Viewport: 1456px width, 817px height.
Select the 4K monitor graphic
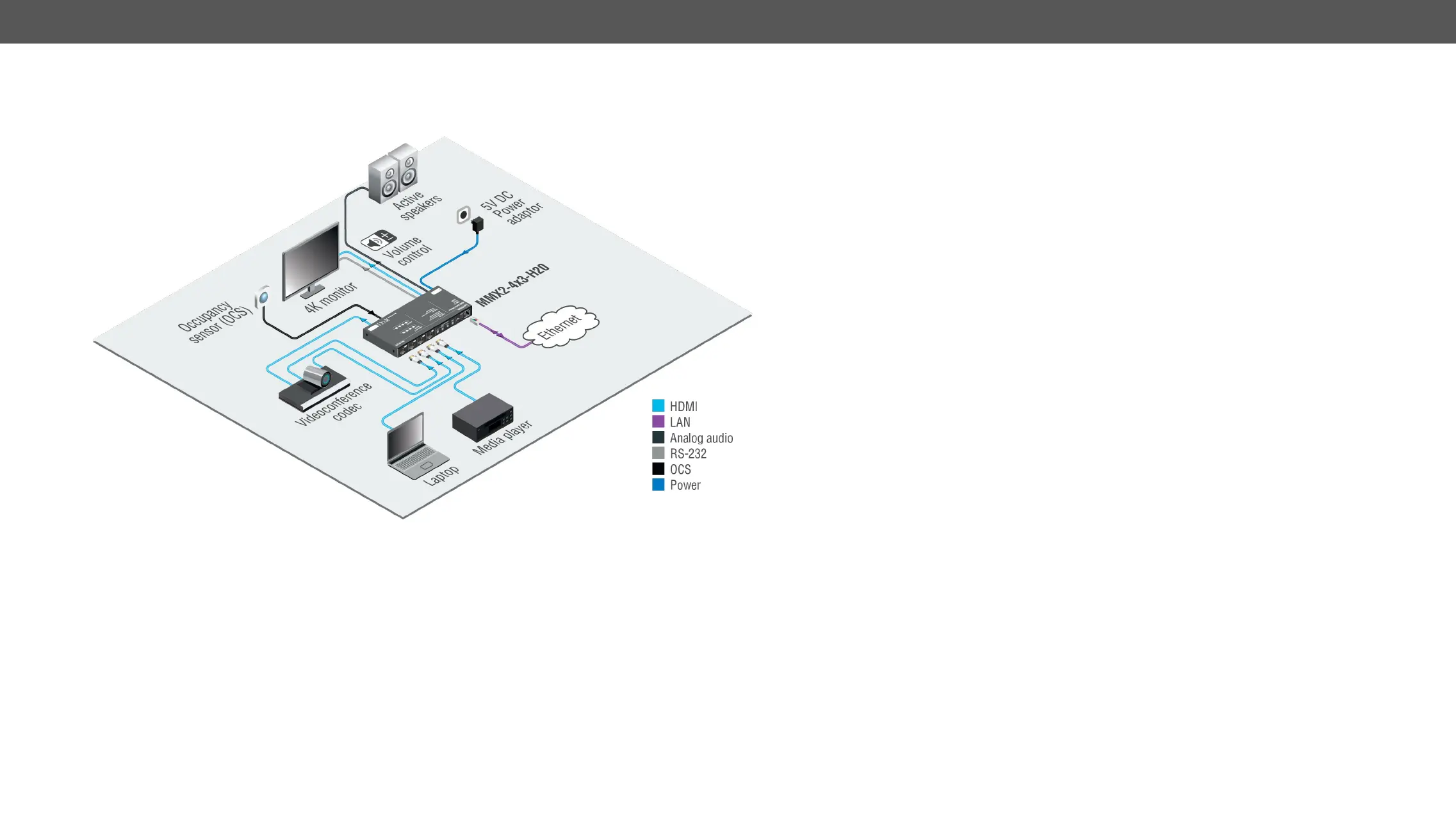point(311,261)
